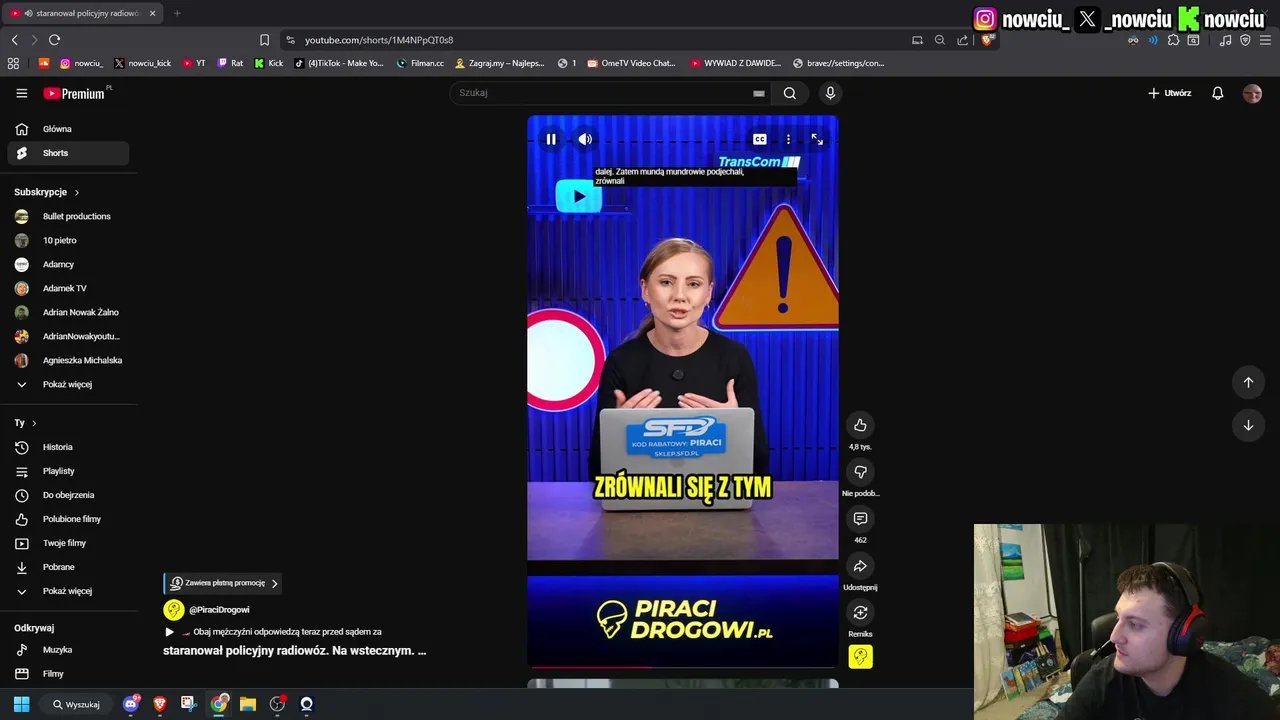Open the yellow sound source thumbnail
Viewport: 1280px width, 720px height.
[x=860, y=657]
